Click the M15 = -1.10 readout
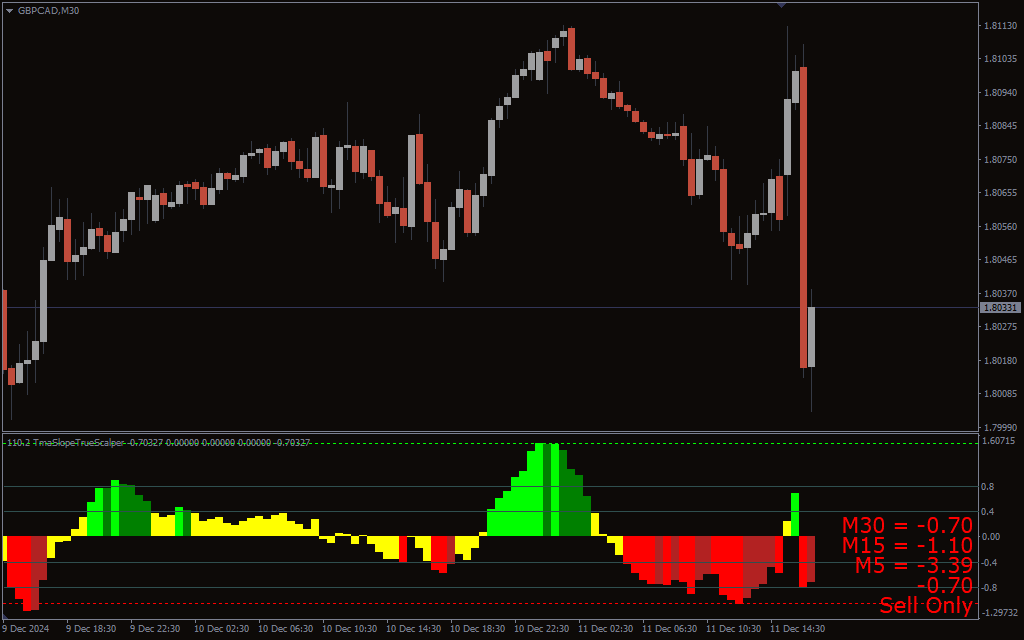Image resolution: width=1024 pixels, height=640 pixels. click(906, 545)
